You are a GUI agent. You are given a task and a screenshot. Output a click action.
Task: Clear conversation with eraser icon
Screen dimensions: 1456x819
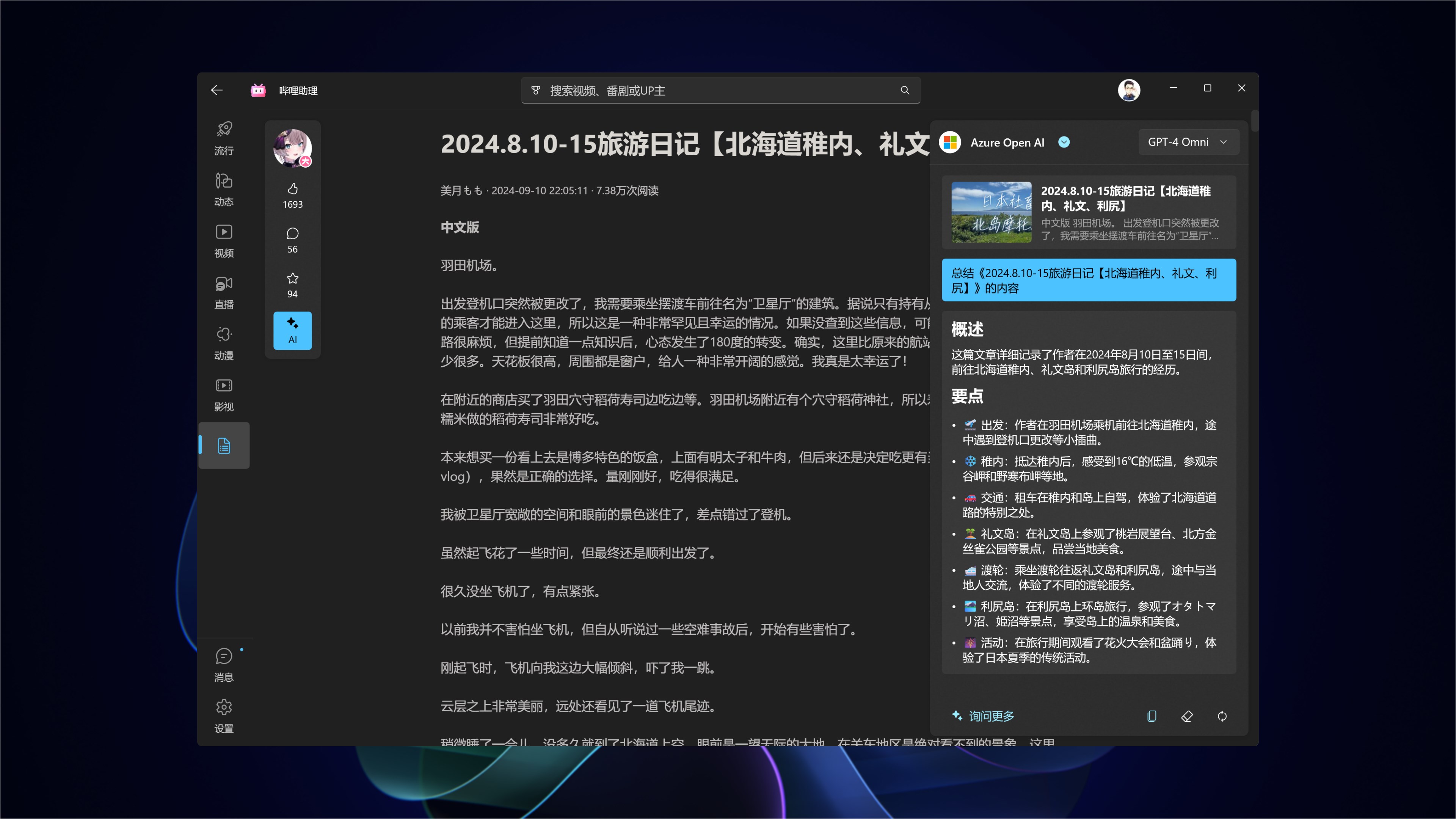pyautogui.click(x=1186, y=716)
